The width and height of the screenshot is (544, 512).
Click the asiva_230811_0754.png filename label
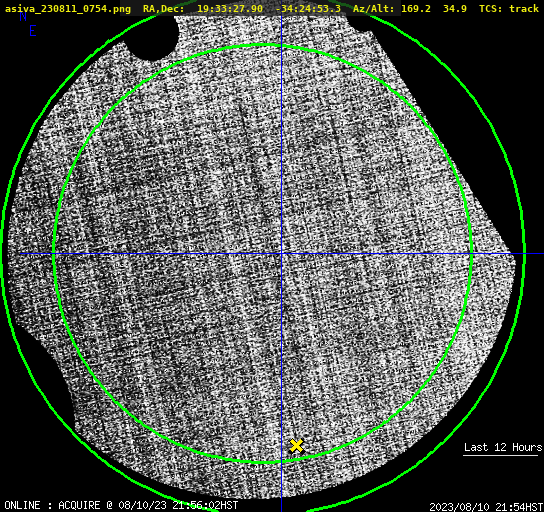68,8
